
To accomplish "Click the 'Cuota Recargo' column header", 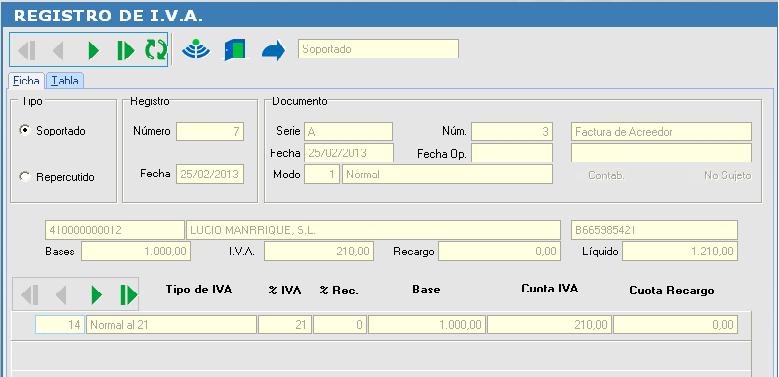I will (x=672, y=291).
